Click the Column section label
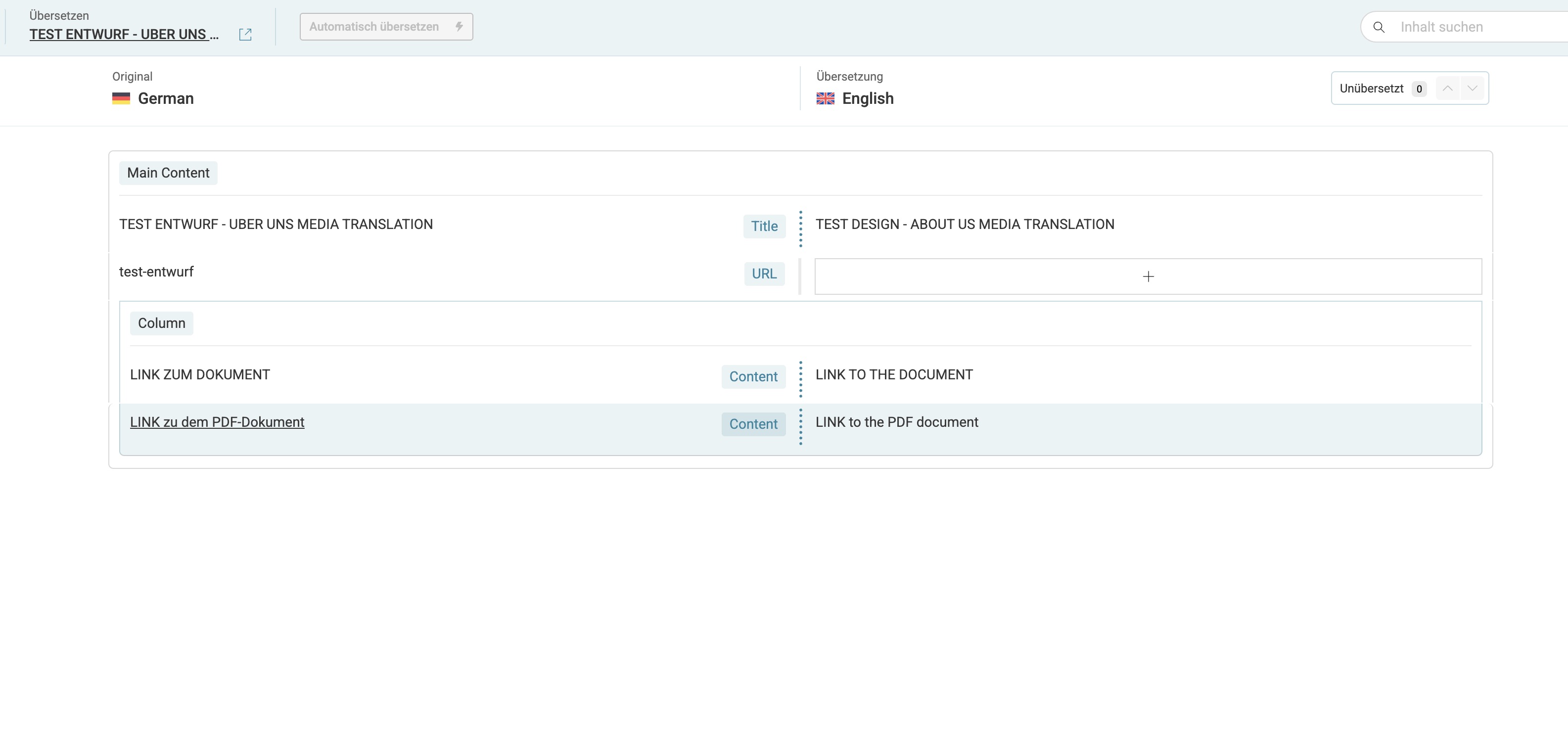1568x731 pixels. pyautogui.click(x=161, y=324)
